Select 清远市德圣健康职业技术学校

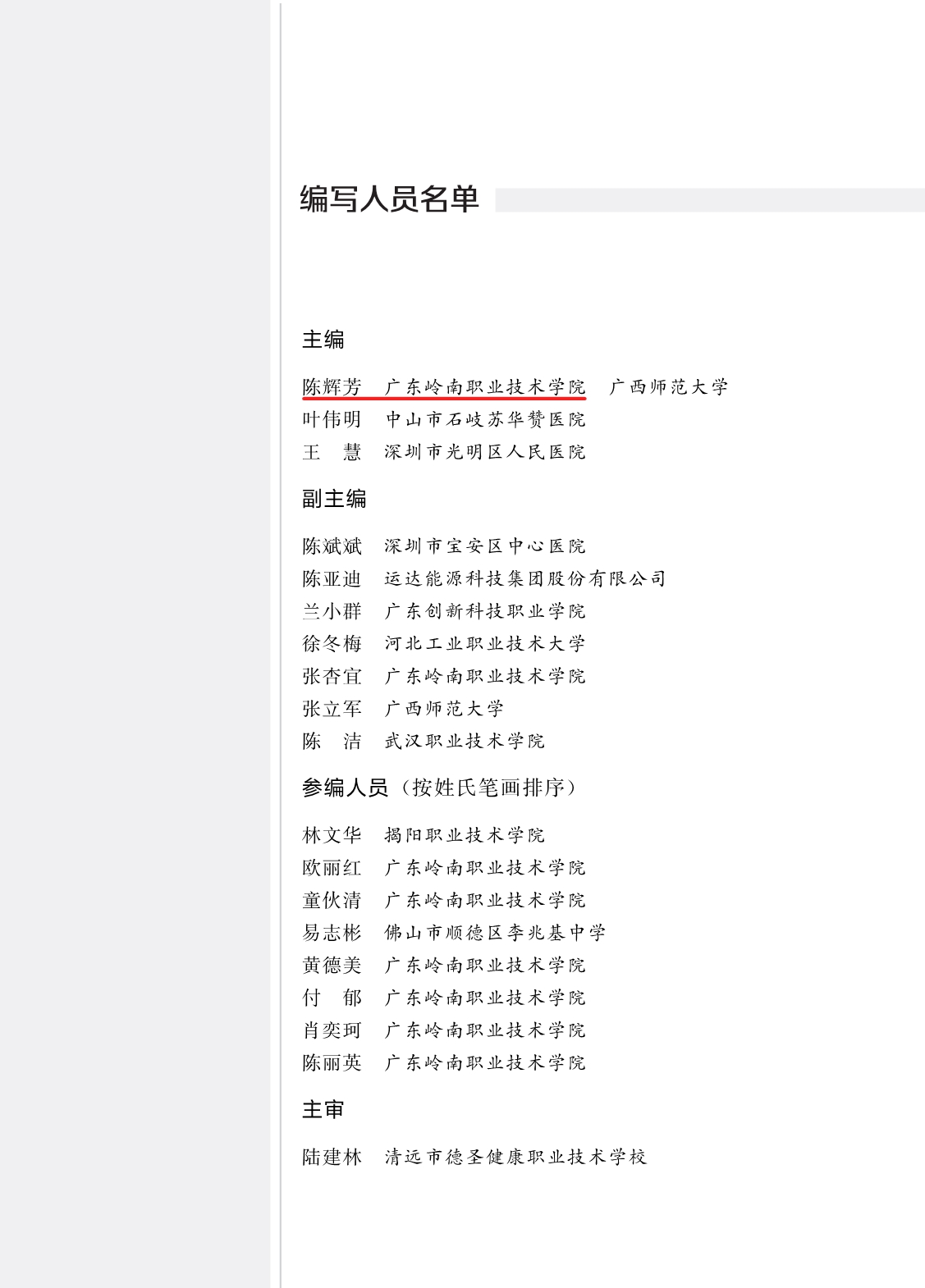tap(515, 1158)
